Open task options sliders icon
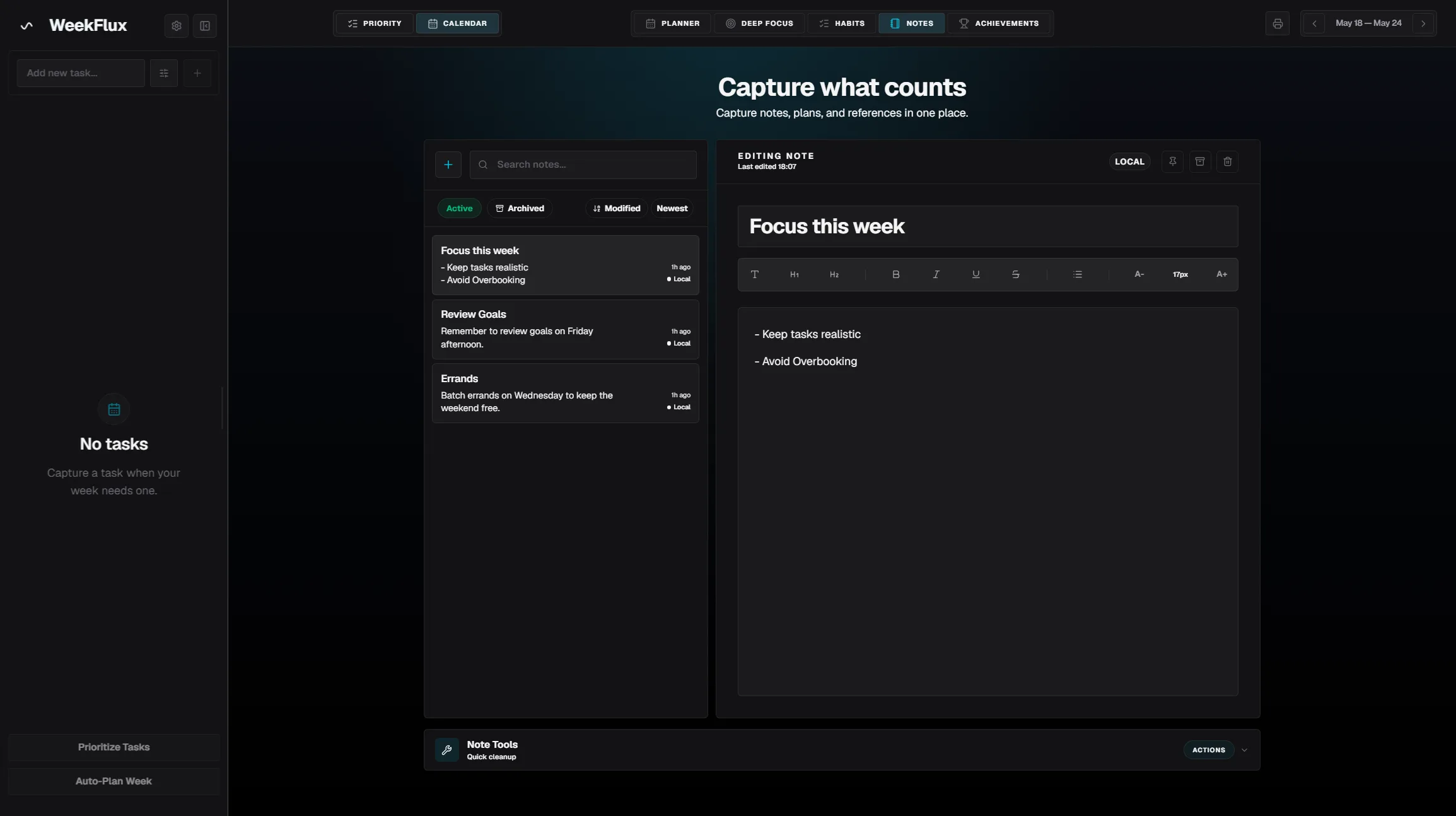Viewport: 1456px width, 816px height. click(x=164, y=73)
